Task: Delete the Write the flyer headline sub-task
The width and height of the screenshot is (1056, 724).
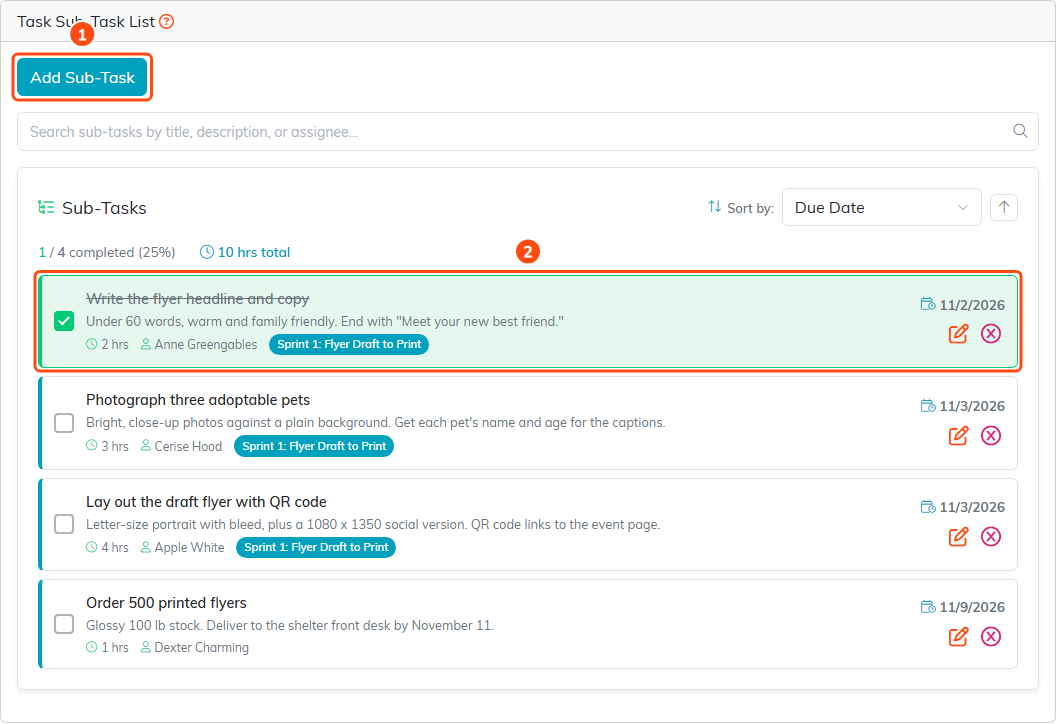Action: point(991,333)
